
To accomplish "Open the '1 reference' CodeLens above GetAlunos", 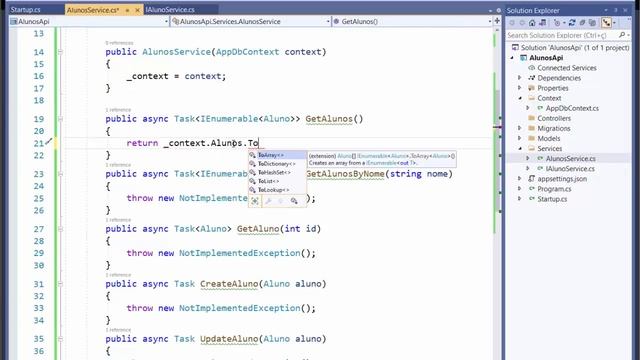I will pyautogui.click(x=118, y=110).
